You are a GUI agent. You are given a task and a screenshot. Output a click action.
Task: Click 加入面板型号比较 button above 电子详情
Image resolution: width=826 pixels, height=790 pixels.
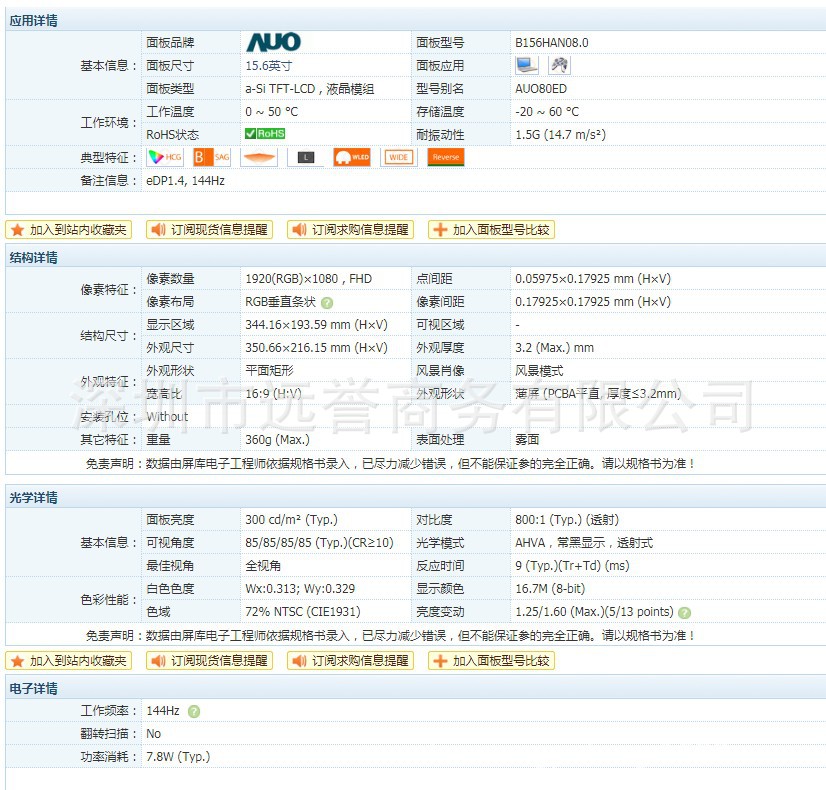click(x=491, y=661)
